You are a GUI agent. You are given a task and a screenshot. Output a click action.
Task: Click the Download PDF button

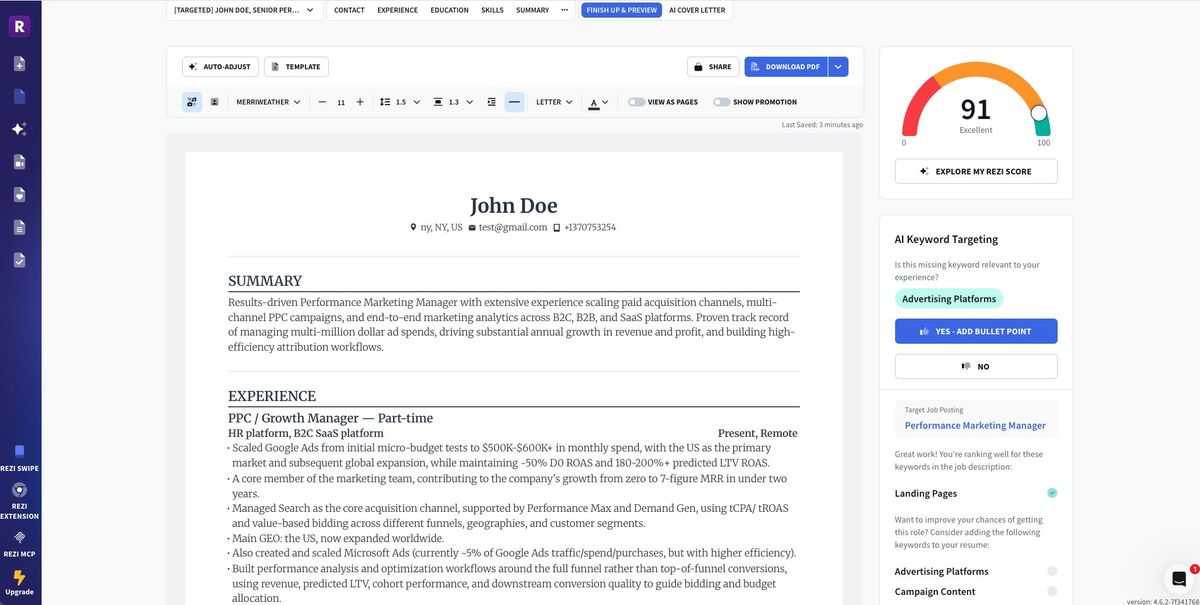pos(787,67)
